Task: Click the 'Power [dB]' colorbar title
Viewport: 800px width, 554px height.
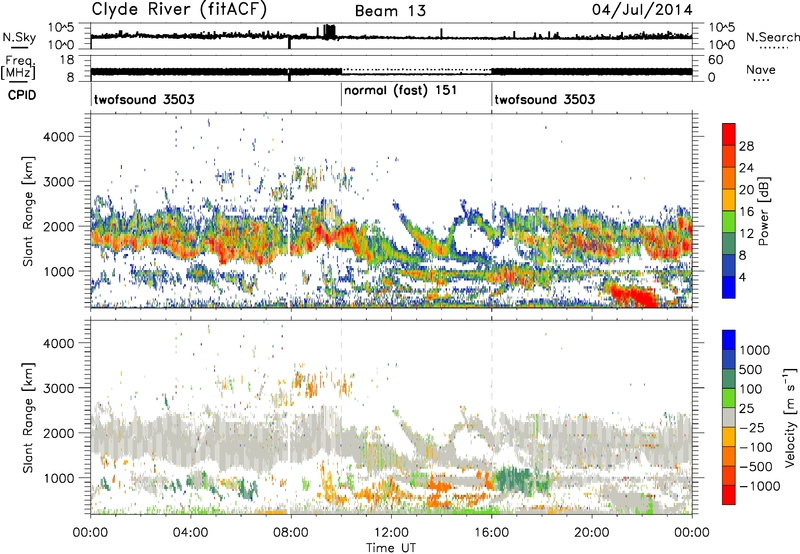Action: pos(763,211)
